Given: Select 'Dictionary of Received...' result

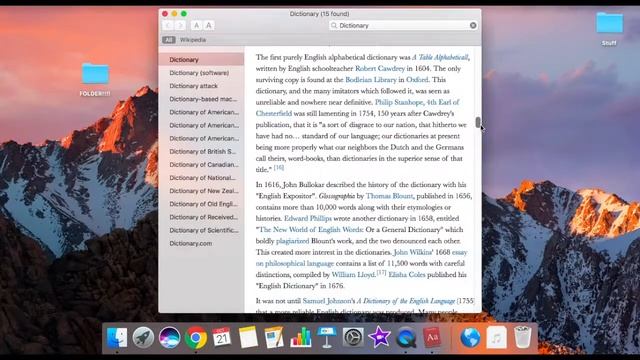Looking at the screenshot, I should (x=201, y=217).
